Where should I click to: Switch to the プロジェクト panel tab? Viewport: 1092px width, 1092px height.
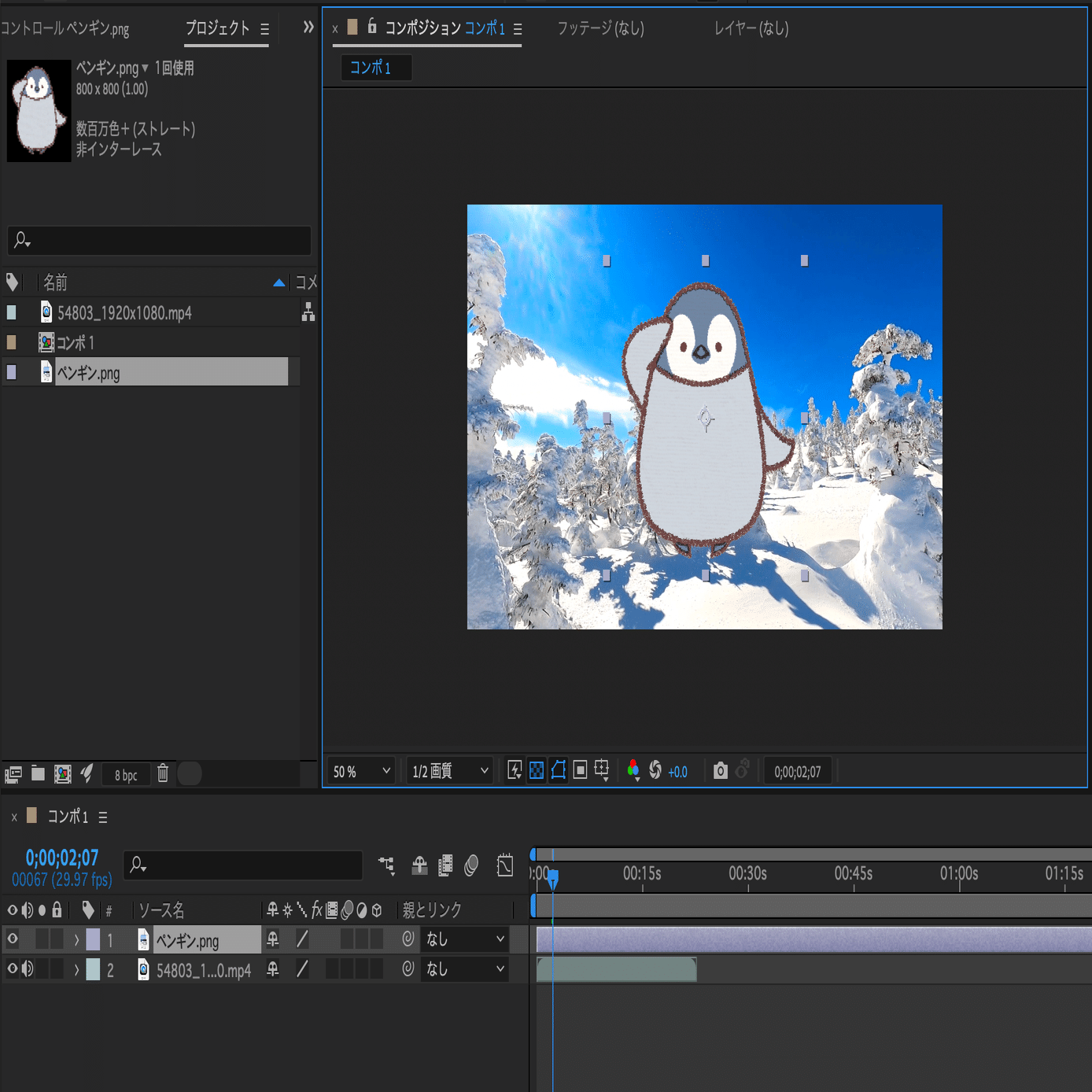click(x=217, y=28)
